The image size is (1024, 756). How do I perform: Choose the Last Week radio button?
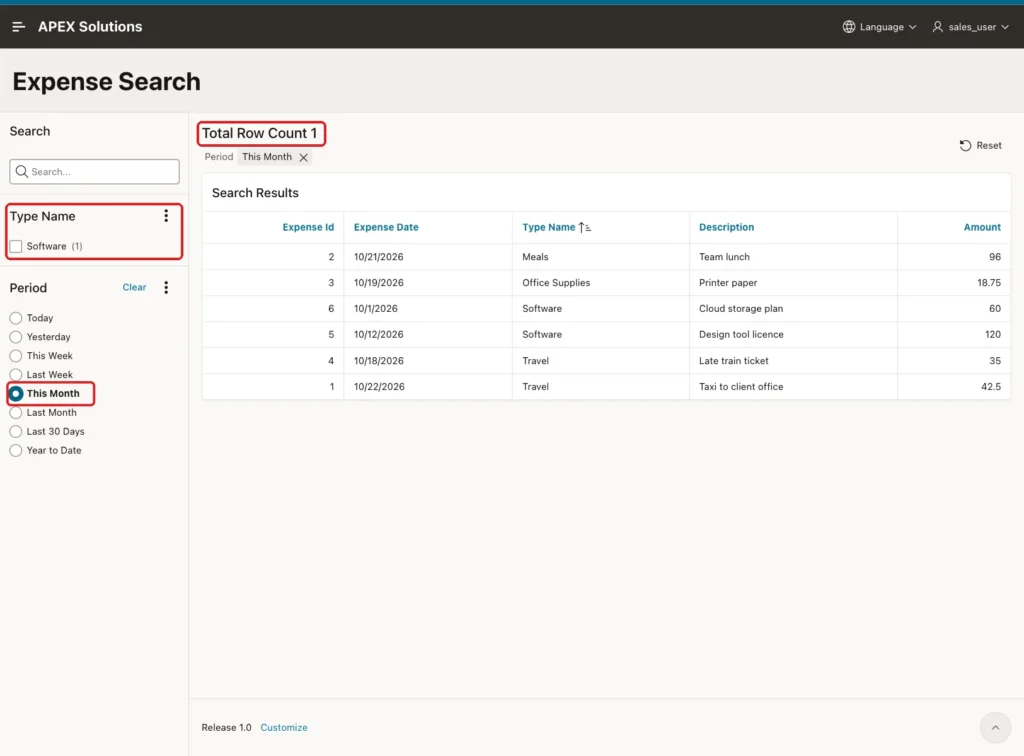click(16, 375)
